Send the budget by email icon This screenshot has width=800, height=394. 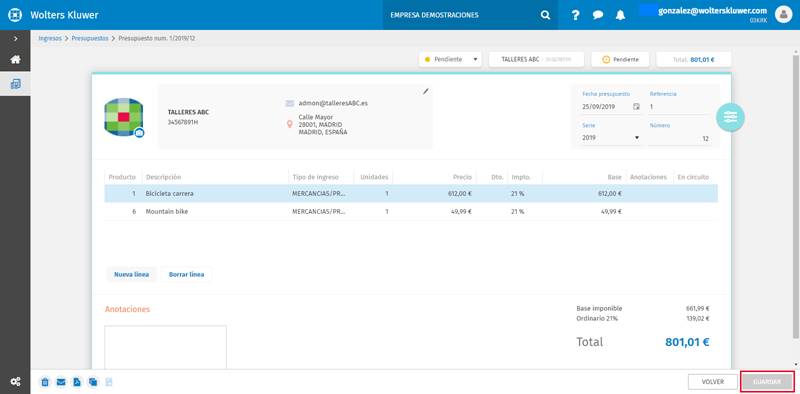[61, 382]
